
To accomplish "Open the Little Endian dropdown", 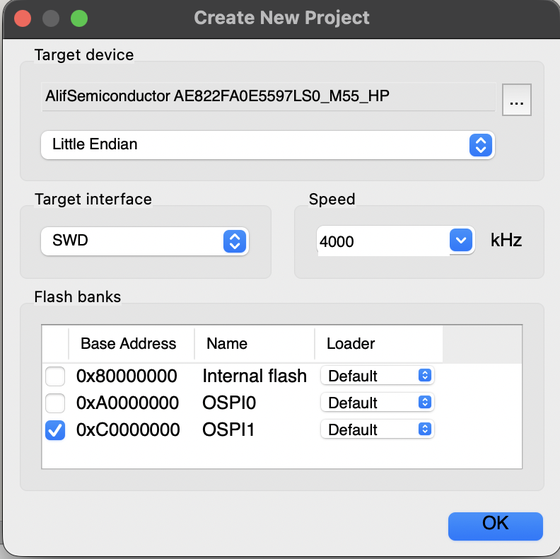I will tap(268, 145).
